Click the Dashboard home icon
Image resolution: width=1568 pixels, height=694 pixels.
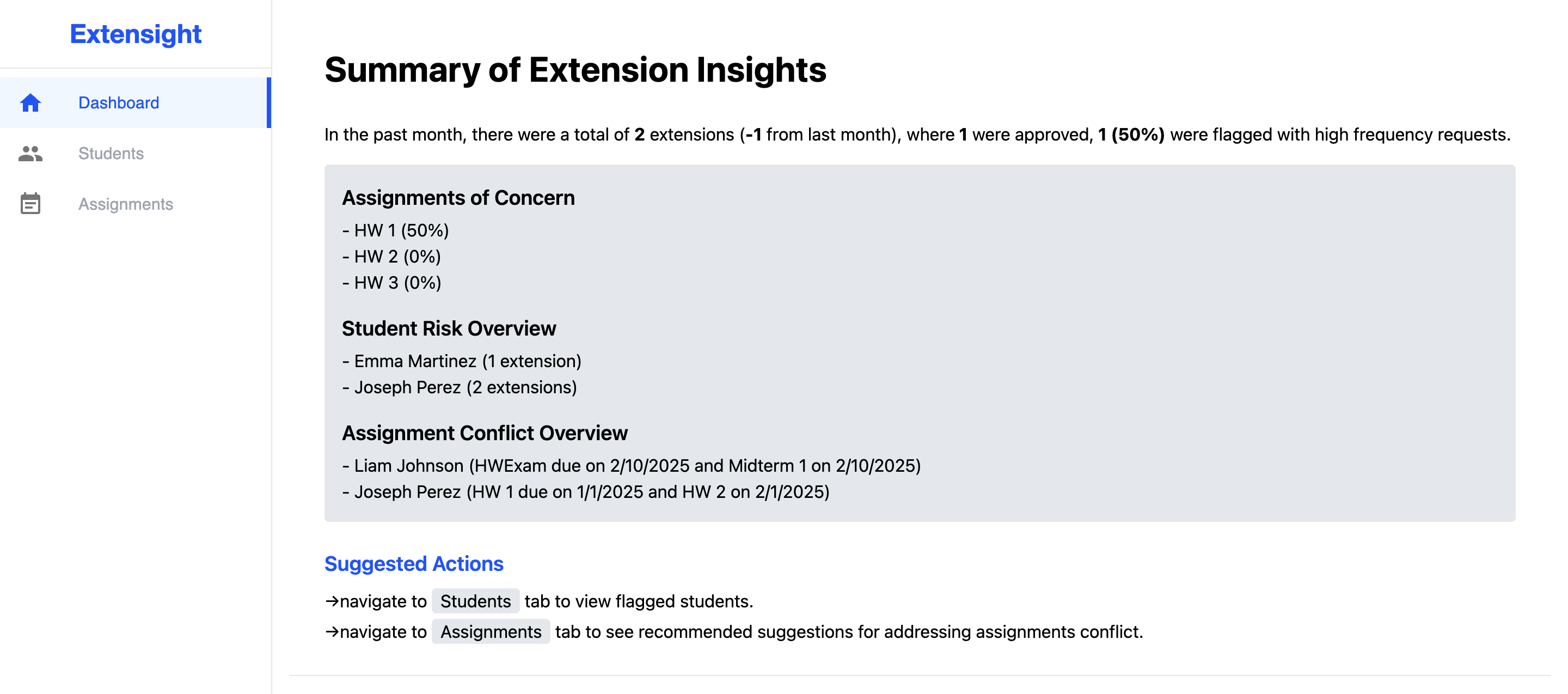click(30, 103)
